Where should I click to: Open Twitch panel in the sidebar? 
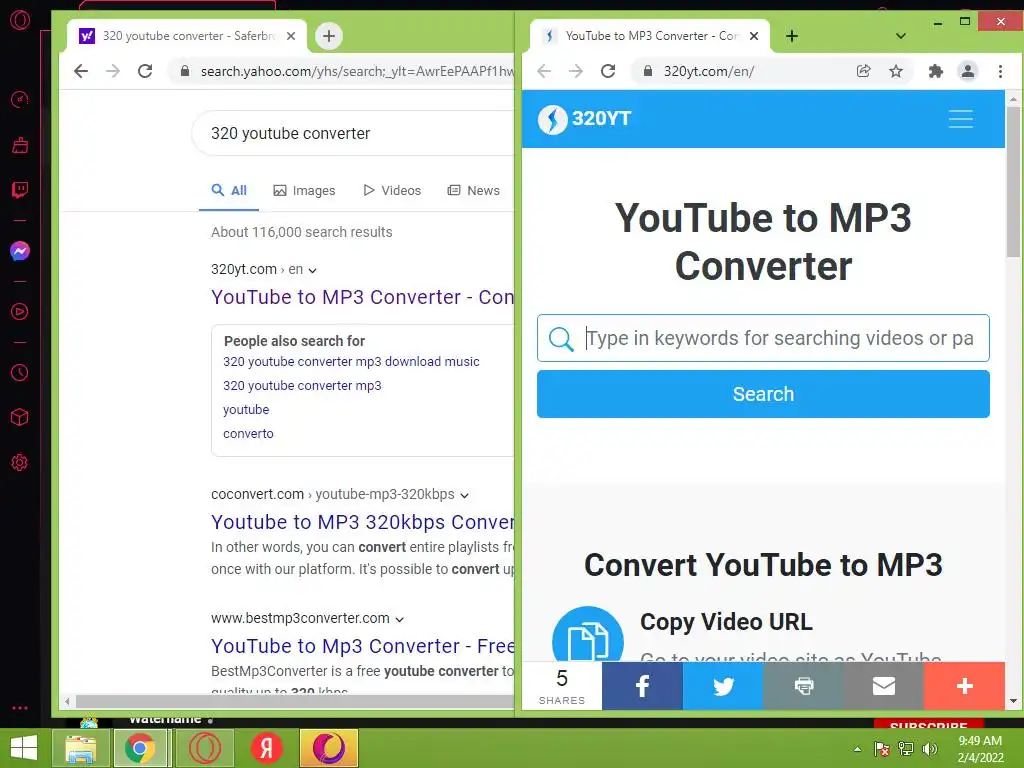20,190
